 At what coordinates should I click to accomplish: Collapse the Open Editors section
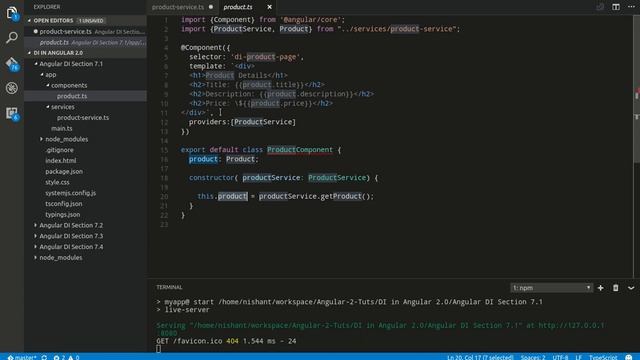tap(29, 20)
